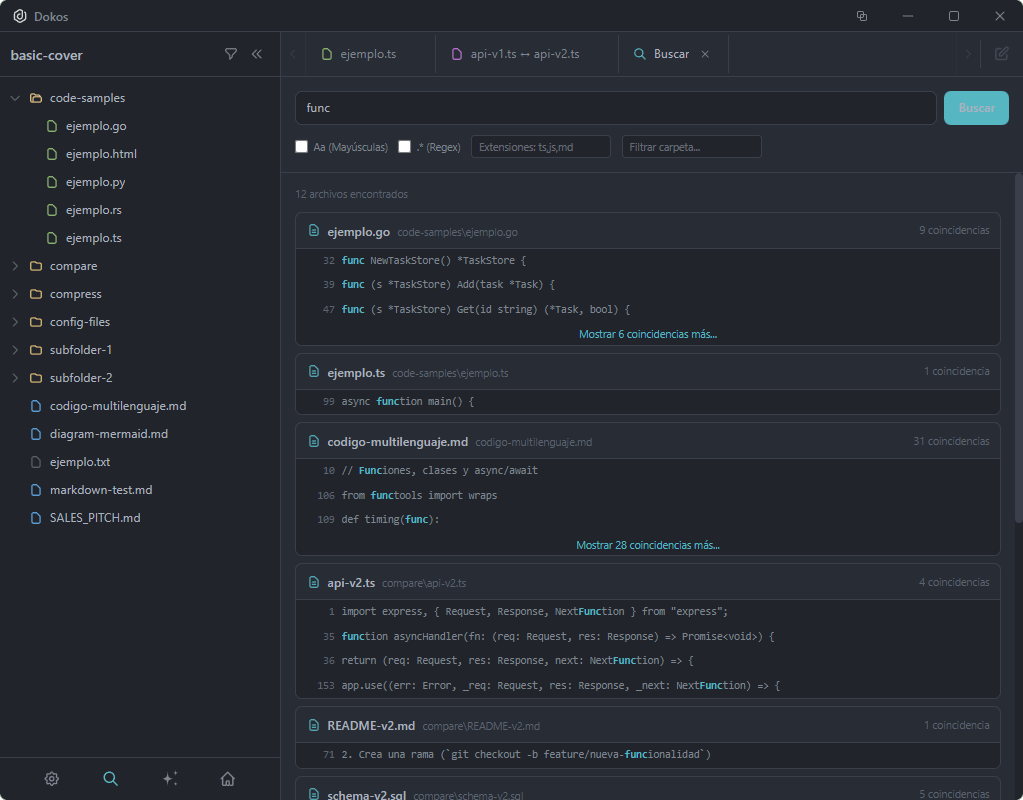This screenshot has height=800, width=1023.
Task: Enable the Aa (Mayúsculas) checkbox
Action: point(302,147)
